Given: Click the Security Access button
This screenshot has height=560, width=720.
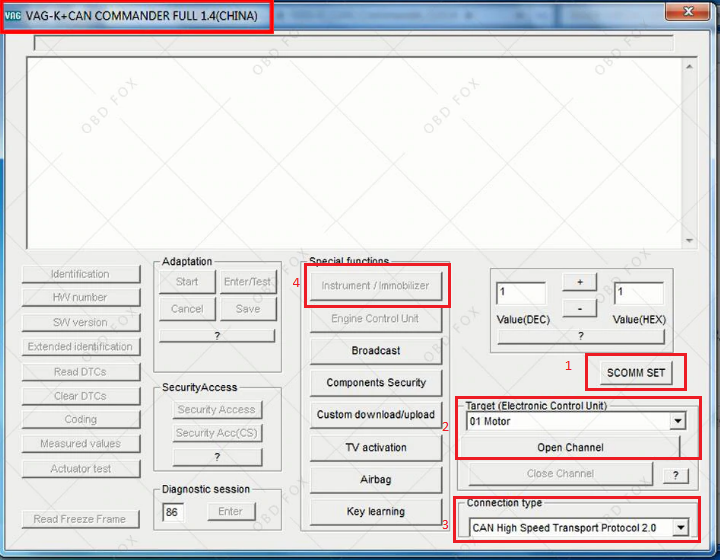Looking at the screenshot, I should [x=217, y=409].
